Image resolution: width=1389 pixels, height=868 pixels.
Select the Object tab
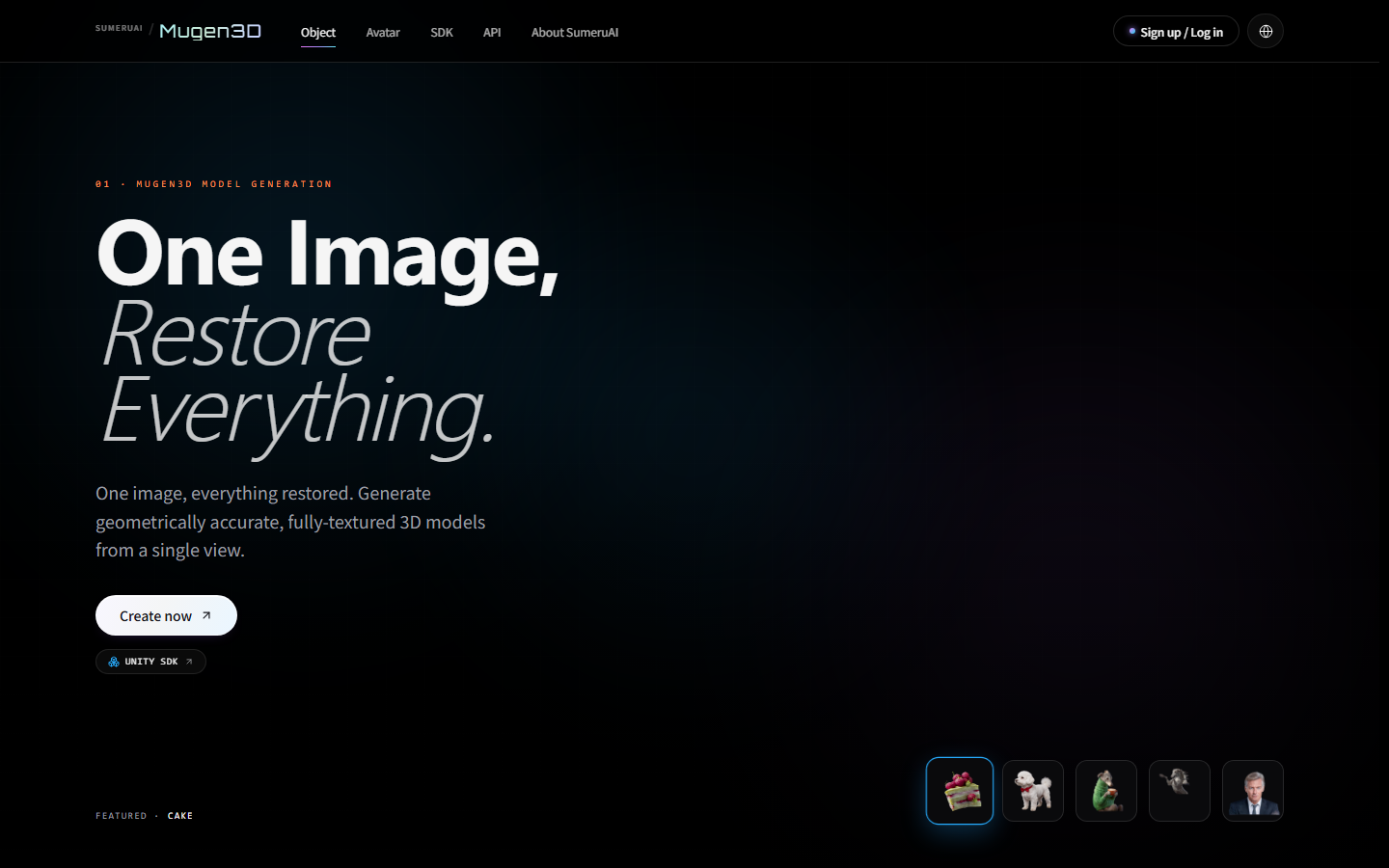(318, 32)
